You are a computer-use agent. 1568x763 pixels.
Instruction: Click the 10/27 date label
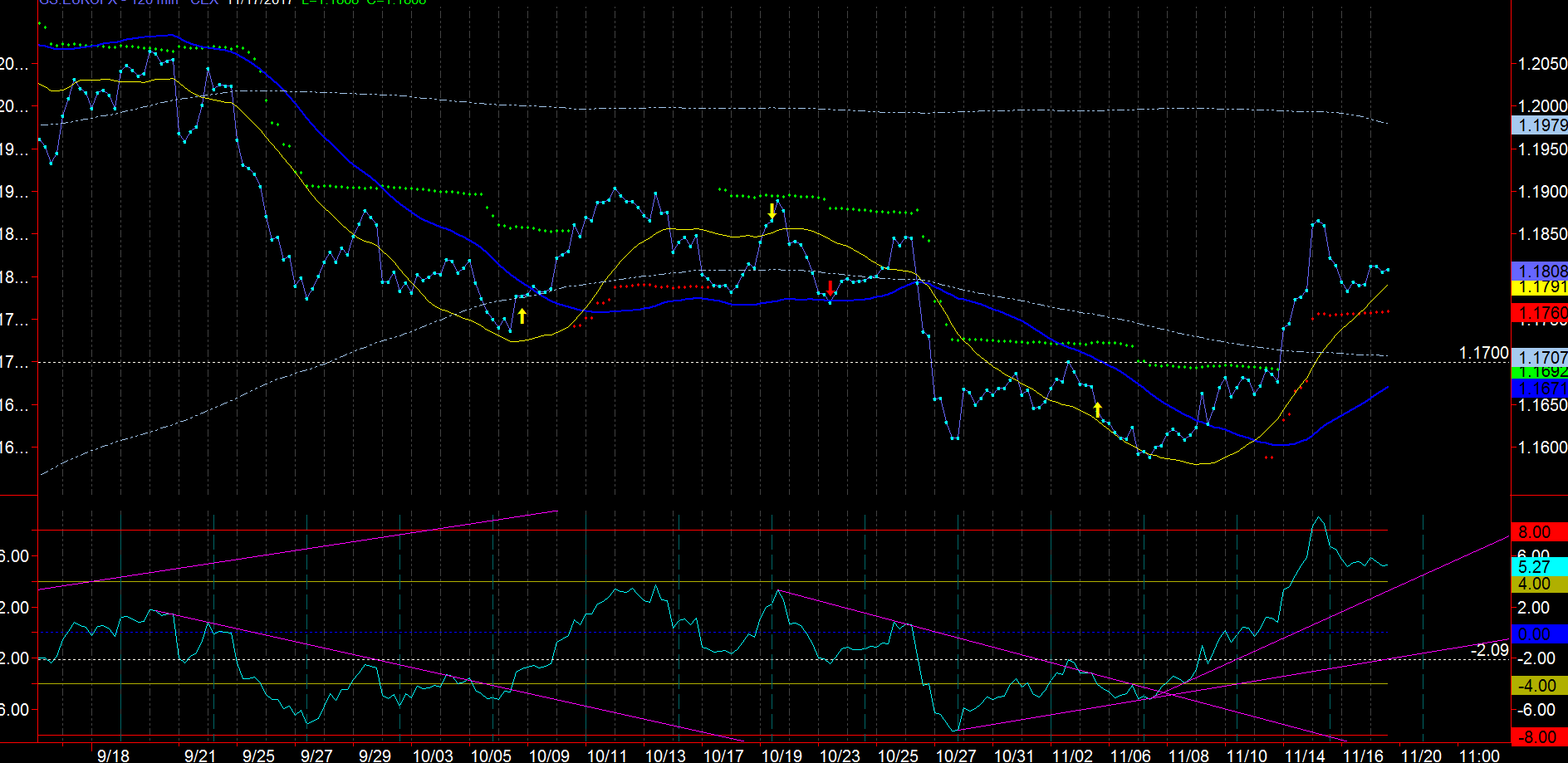956,756
